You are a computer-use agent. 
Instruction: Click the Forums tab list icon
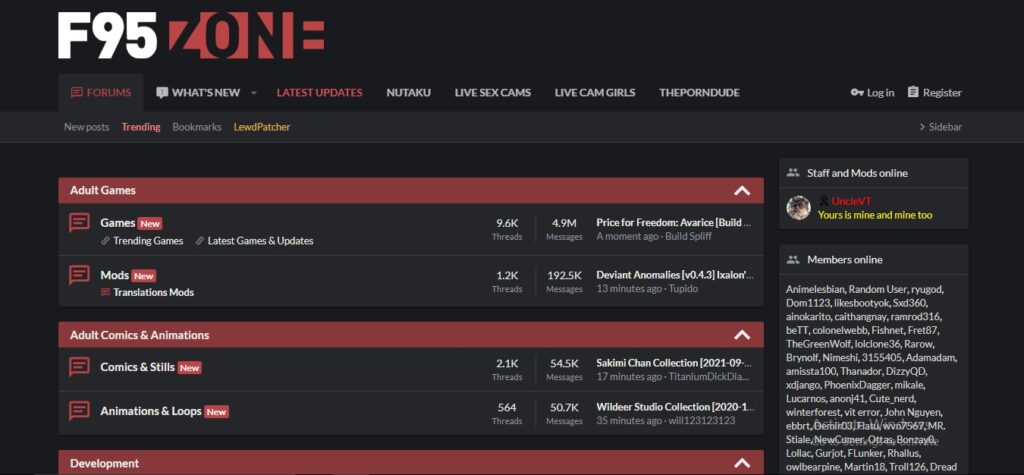tap(76, 93)
